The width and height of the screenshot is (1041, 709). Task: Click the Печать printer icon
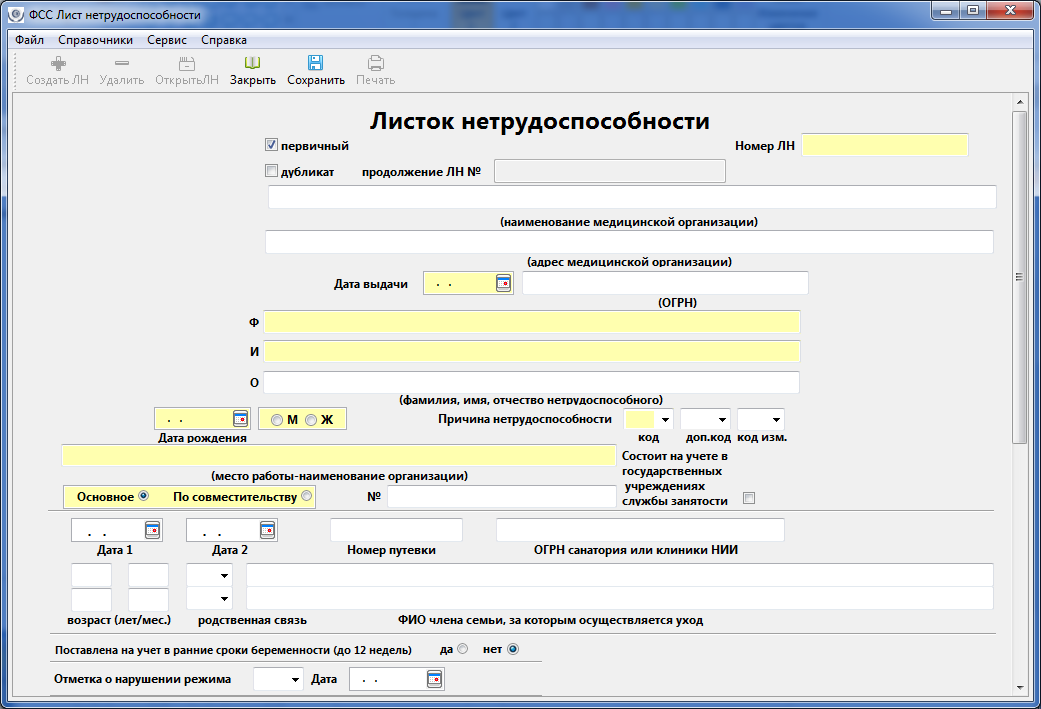click(x=376, y=63)
